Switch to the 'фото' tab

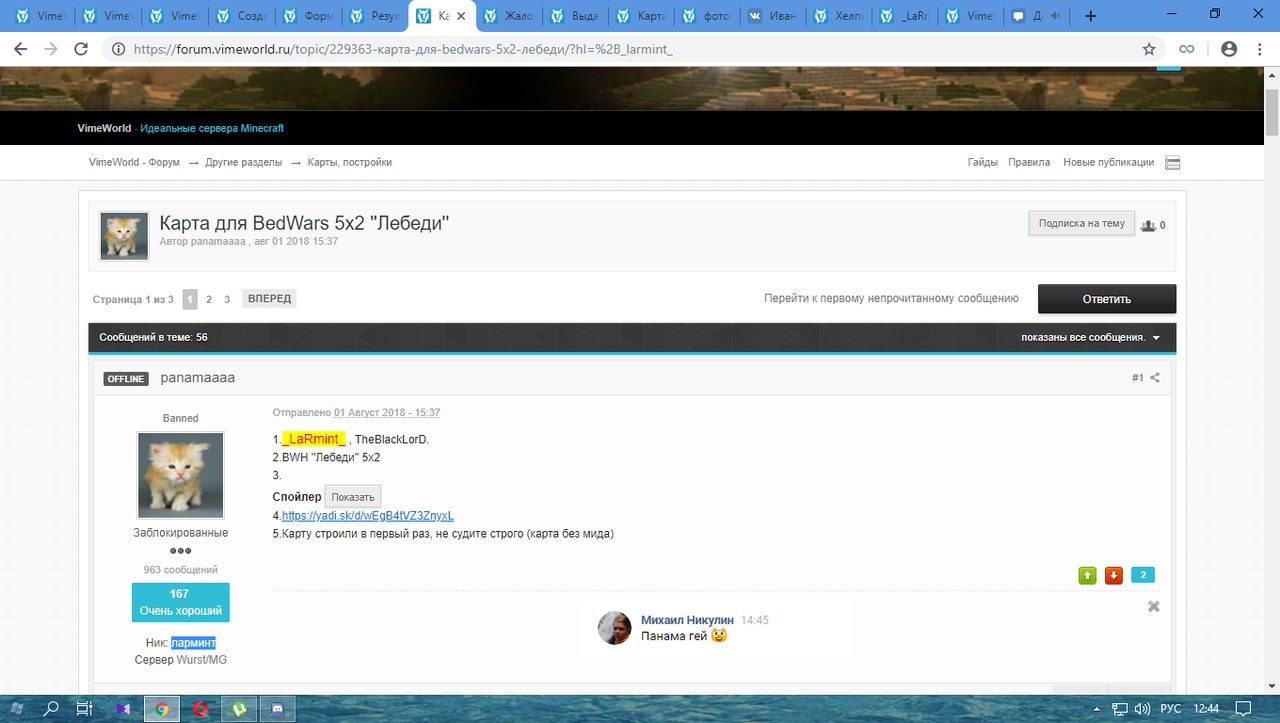[707, 16]
